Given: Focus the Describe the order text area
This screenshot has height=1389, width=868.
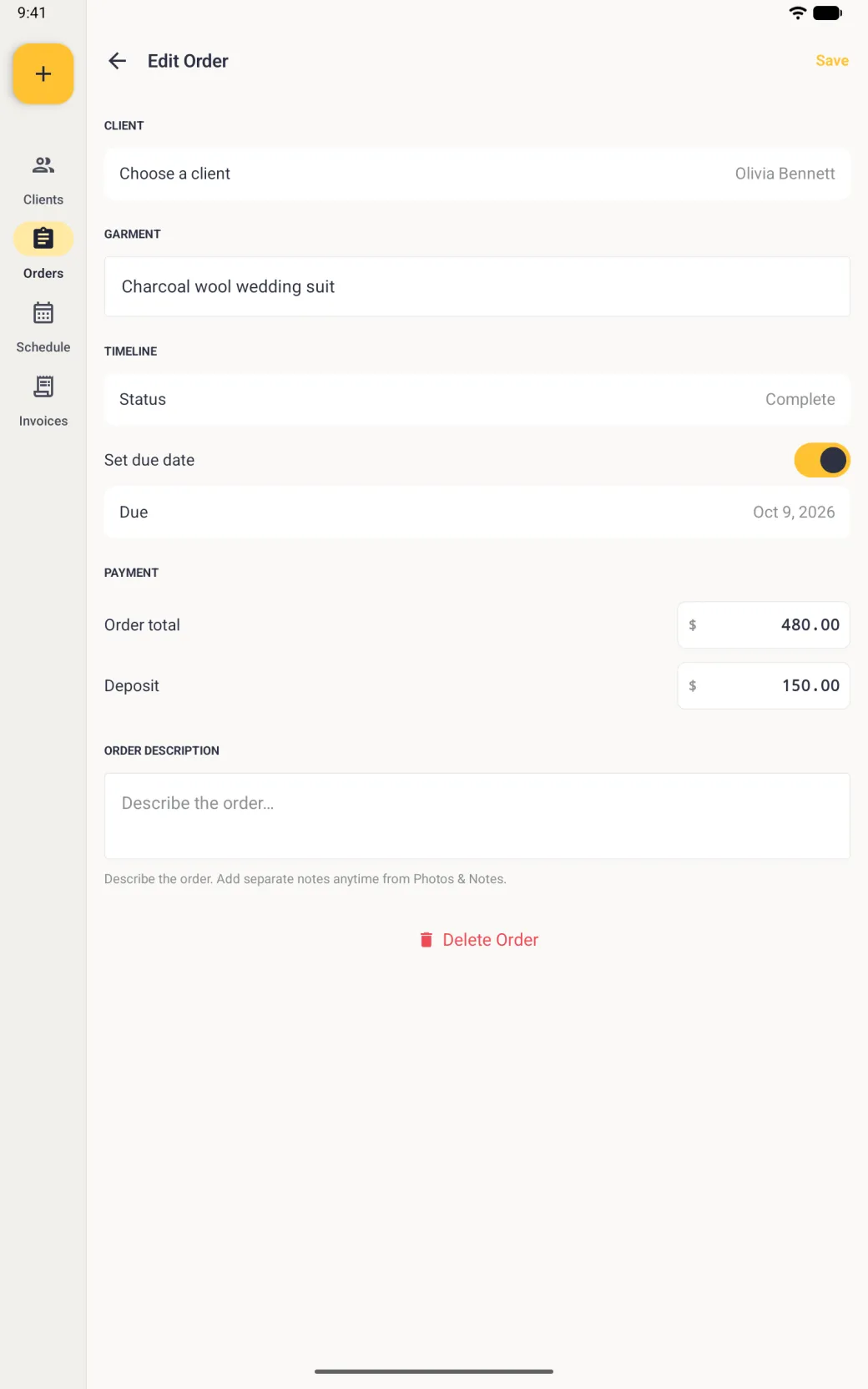Looking at the screenshot, I should (477, 816).
